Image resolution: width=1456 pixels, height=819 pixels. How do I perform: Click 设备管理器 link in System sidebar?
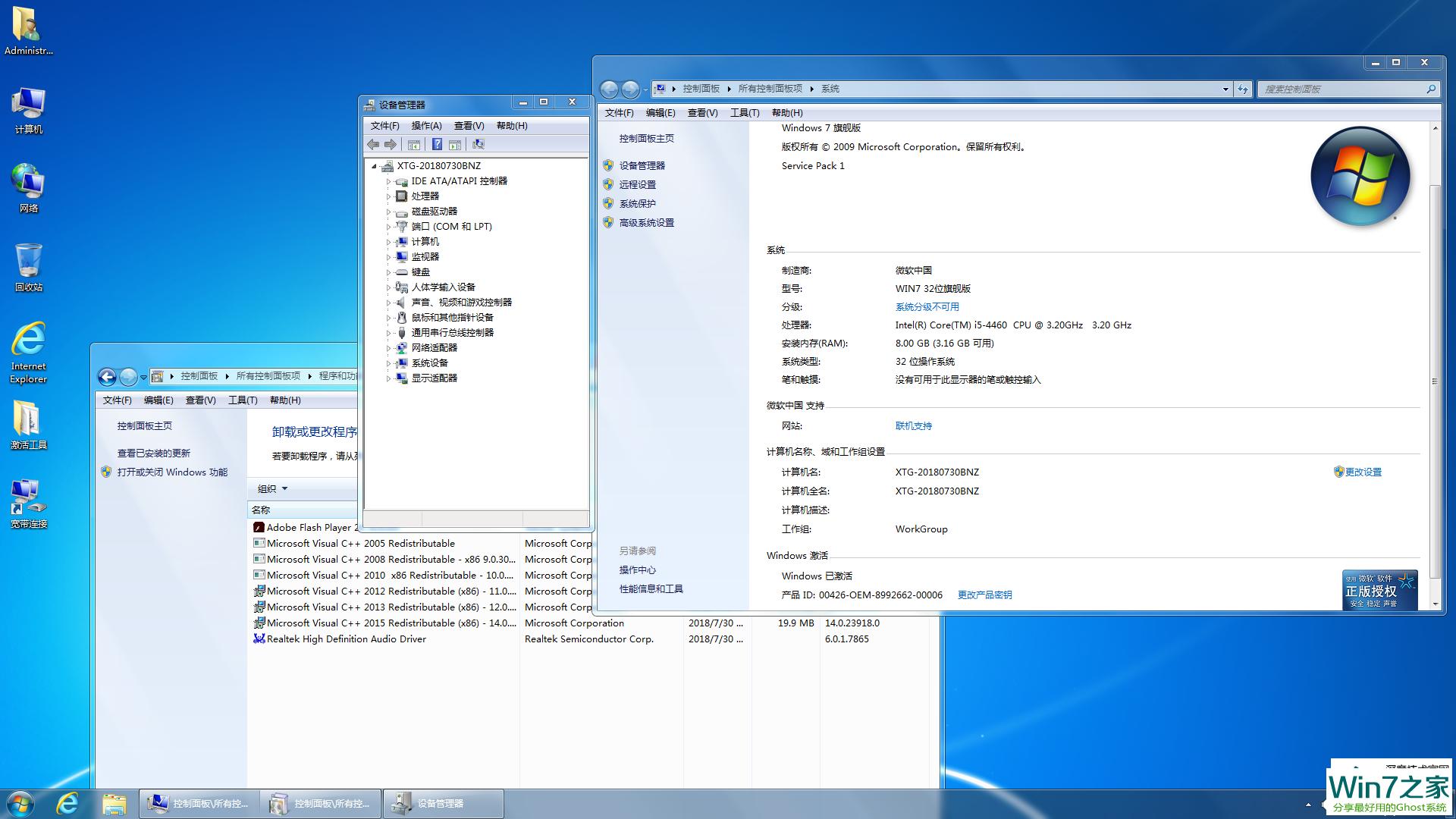pos(642,165)
